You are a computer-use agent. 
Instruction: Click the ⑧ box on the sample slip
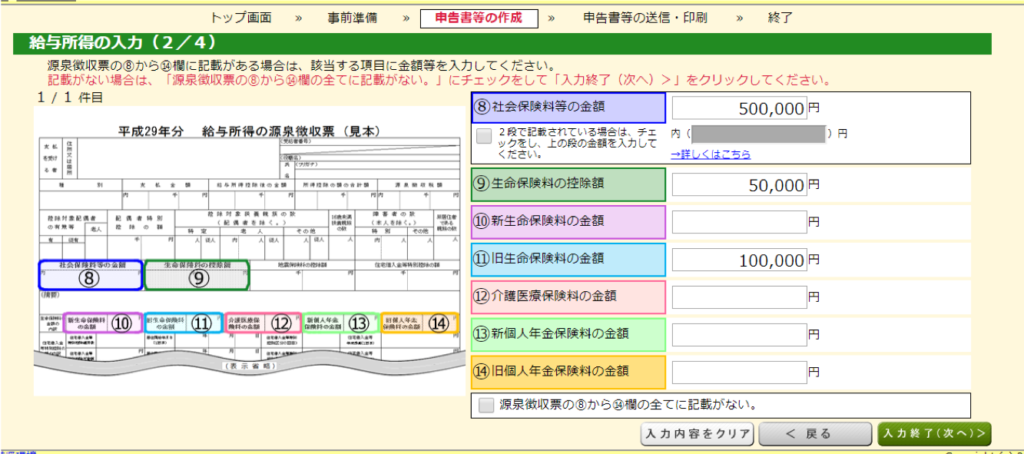tap(91, 275)
